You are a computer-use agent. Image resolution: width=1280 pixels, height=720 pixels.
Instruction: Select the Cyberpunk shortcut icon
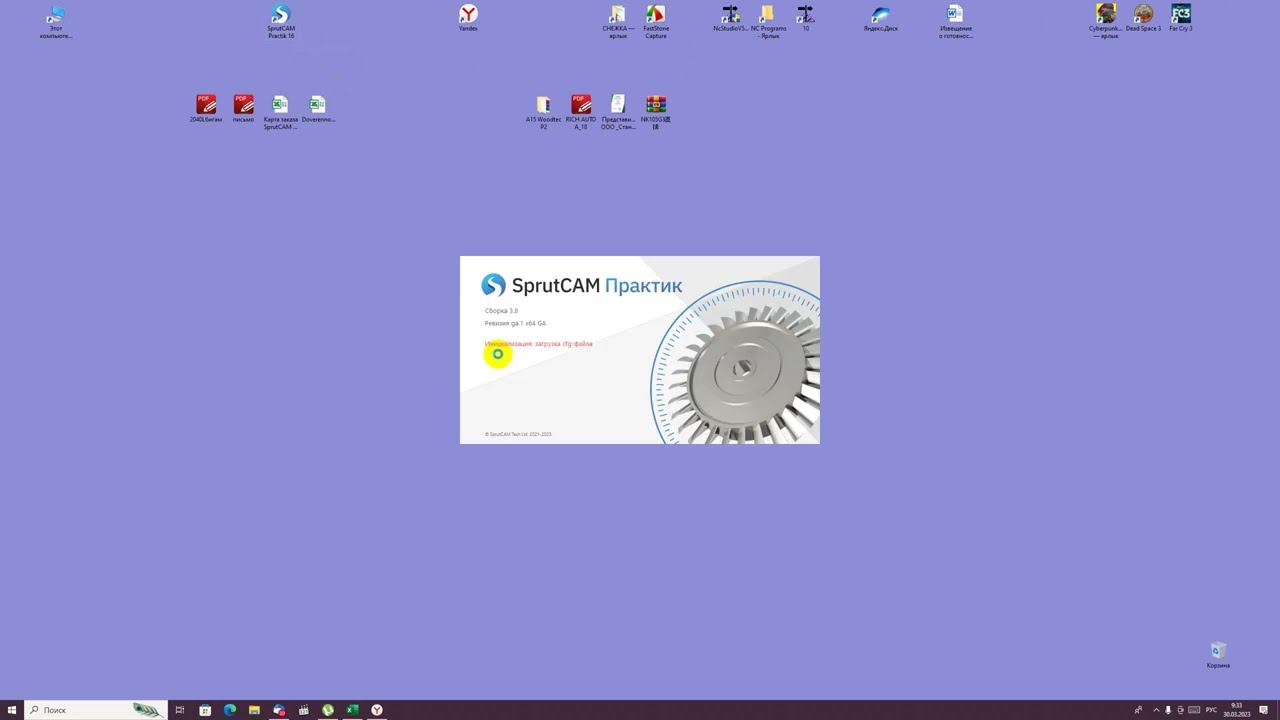click(x=1106, y=21)
